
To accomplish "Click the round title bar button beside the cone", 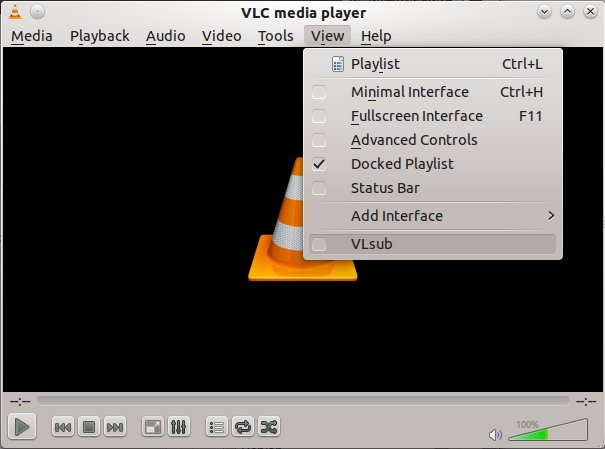I will 37,12.
